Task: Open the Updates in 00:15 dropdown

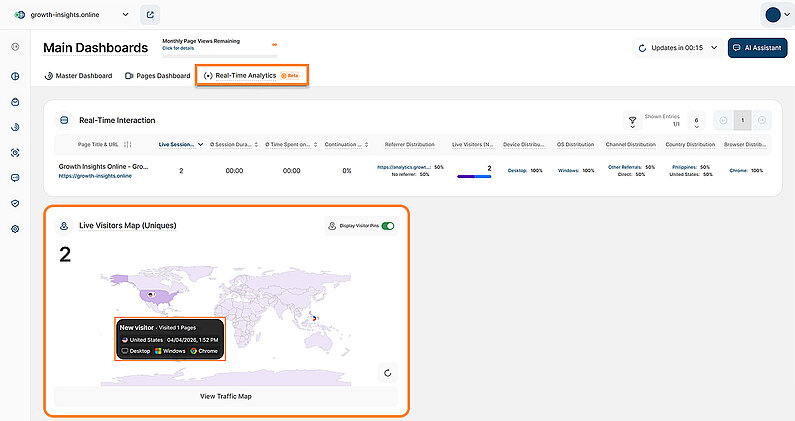Action: pyautogui.click(x=677, y=47)
